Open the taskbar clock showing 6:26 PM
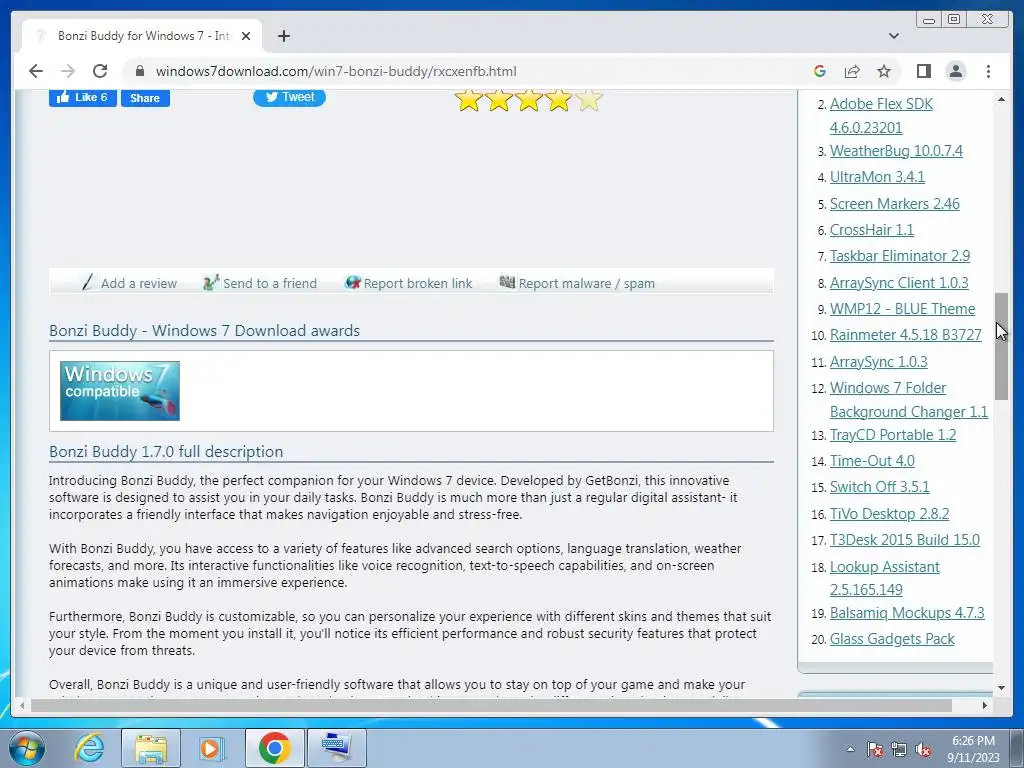Image resolution: width=1024 pixels, height=768 pixels. 973,749
